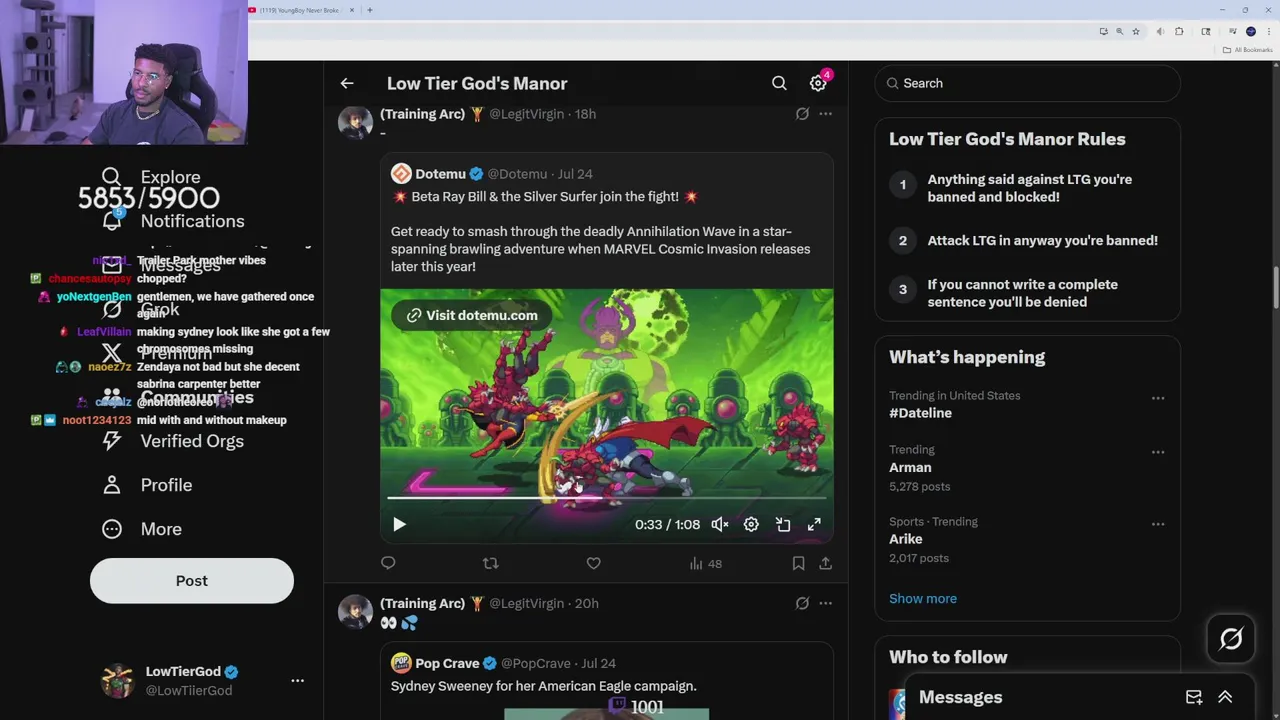Open Chrome three-dot menu
The height and width of the screenshot is (720, 1280).
1269,32
